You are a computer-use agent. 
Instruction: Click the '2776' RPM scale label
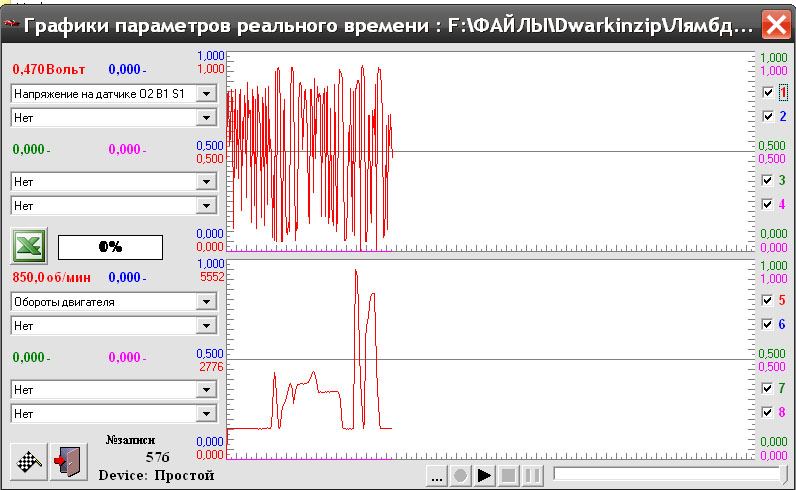pyautogui.click(x=211, y=367)
